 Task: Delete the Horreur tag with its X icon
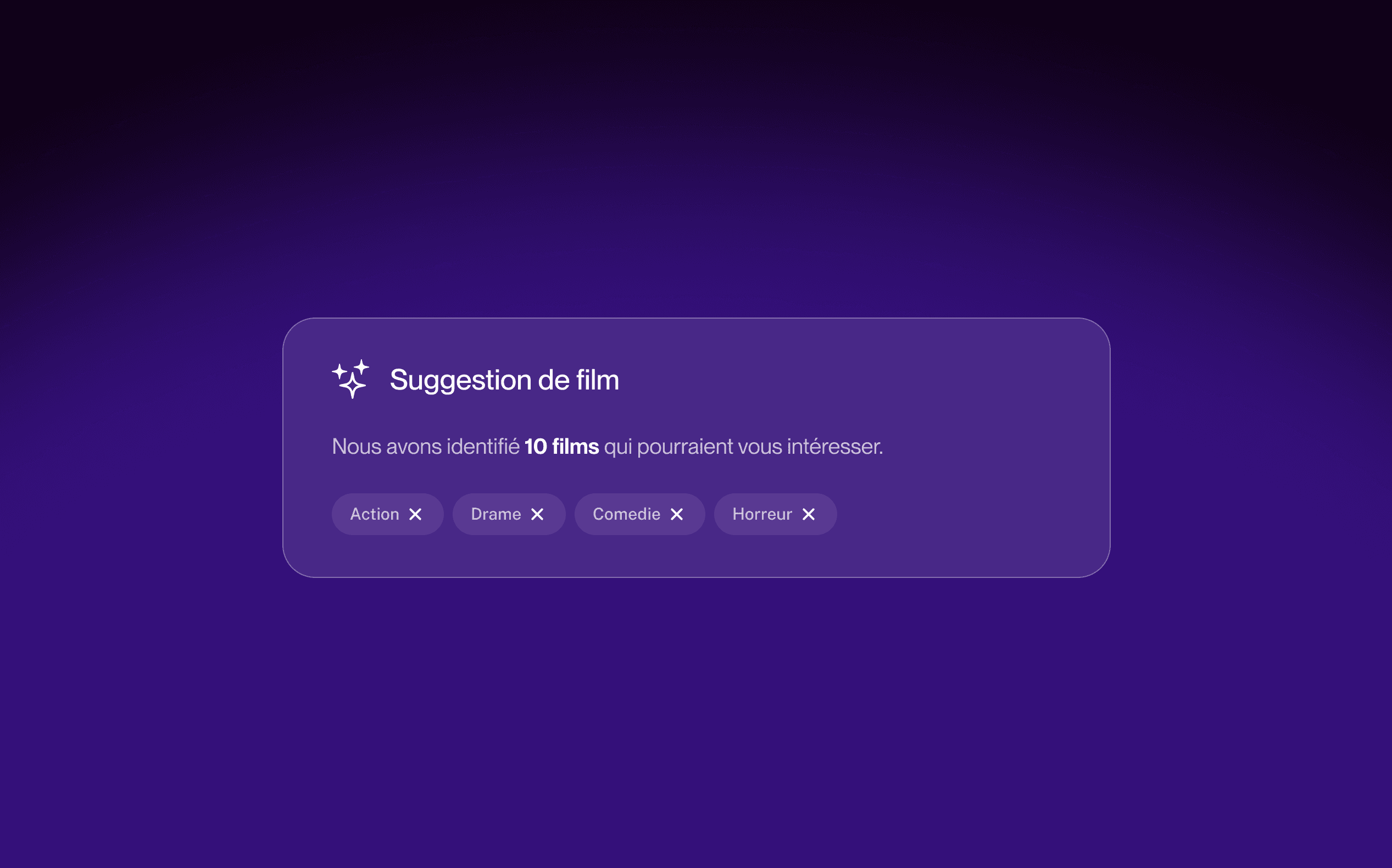tap(808, 514)
